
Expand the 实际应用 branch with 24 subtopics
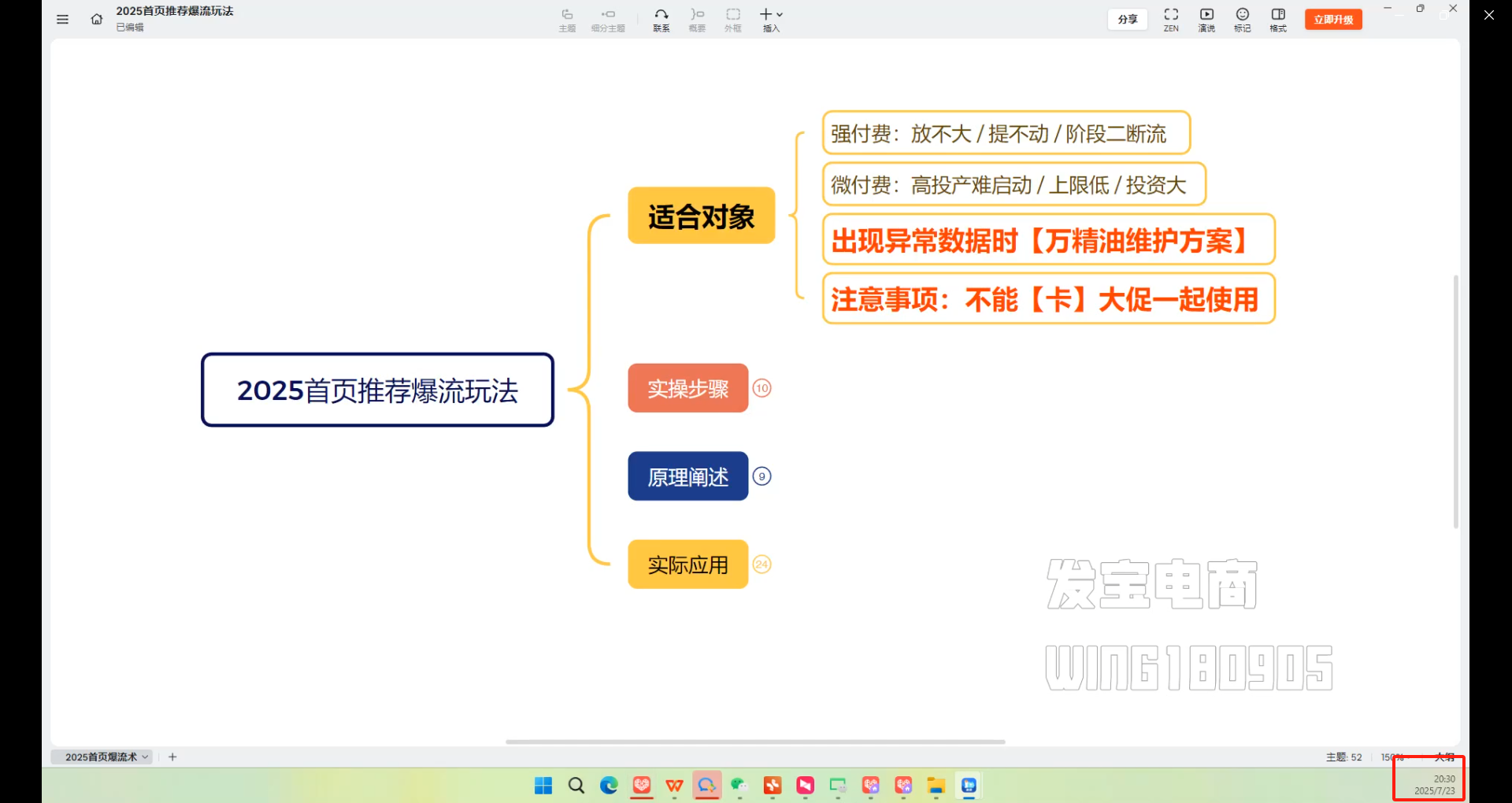point(762,564)
